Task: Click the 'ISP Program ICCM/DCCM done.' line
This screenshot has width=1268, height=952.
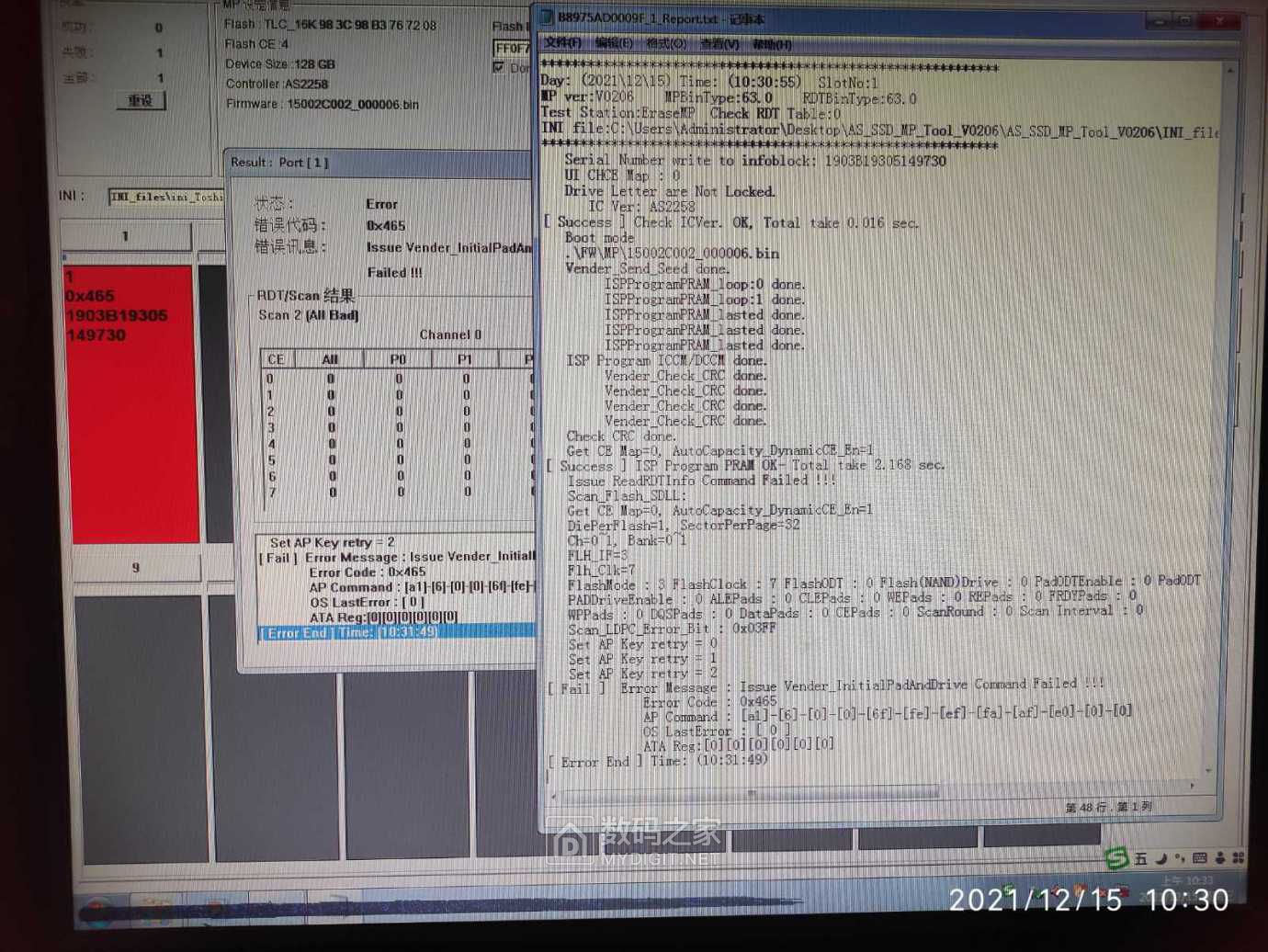Action: [667, 360]
